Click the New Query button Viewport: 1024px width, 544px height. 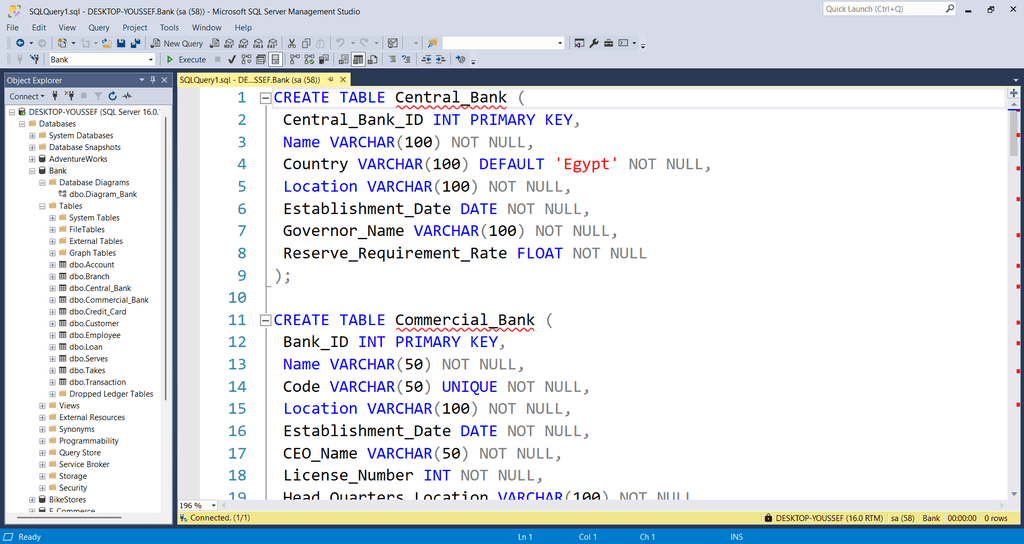(x=177, y=43)
